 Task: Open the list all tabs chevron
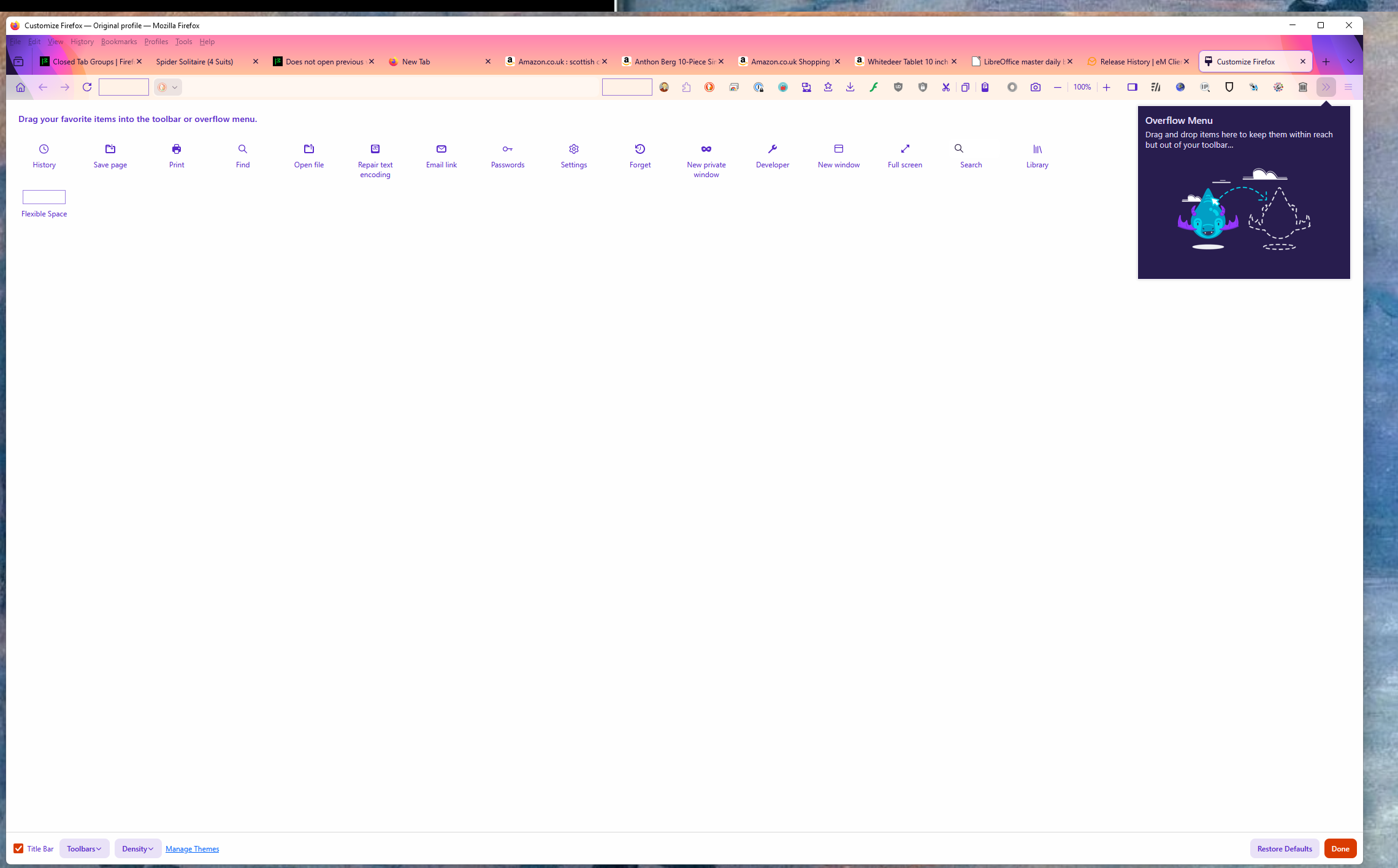[x=1350, y=61]
